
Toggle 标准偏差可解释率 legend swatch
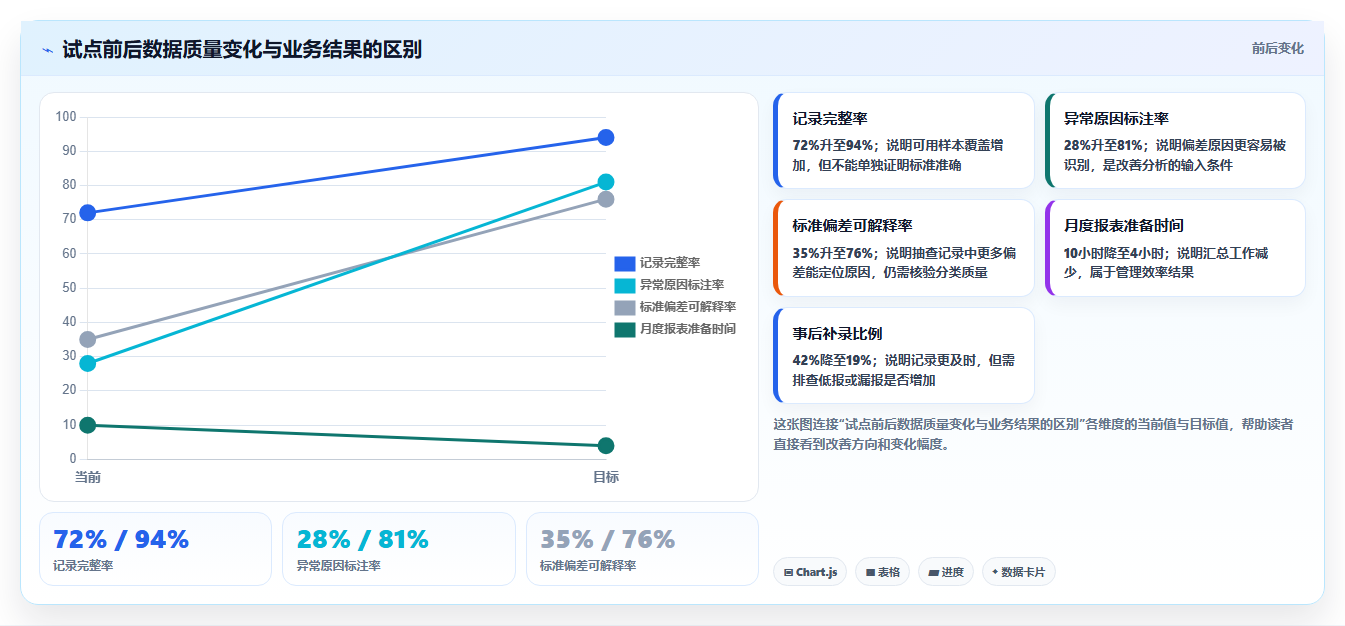coord(624,307)
